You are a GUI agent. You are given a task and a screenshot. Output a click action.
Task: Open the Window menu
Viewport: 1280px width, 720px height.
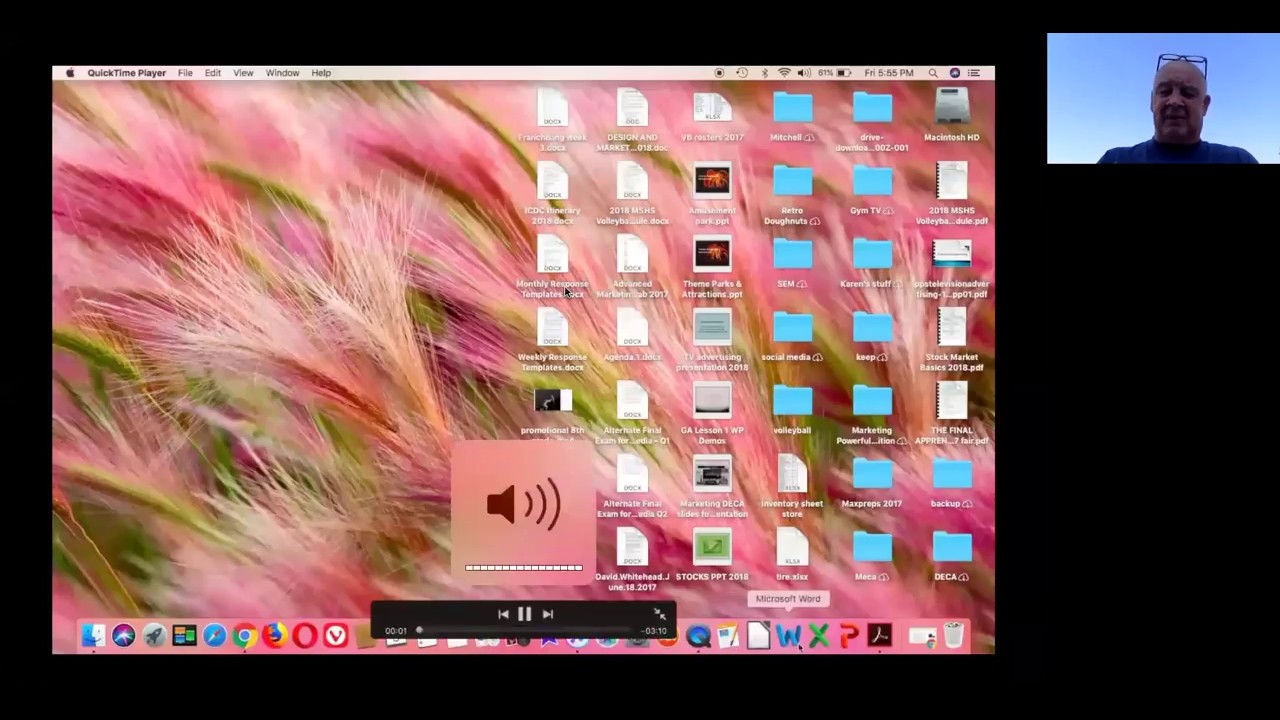click(283, 73)
